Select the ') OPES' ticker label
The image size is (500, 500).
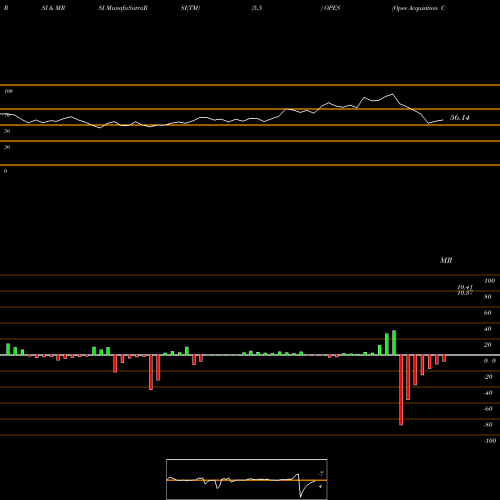[x=330, y=8]
